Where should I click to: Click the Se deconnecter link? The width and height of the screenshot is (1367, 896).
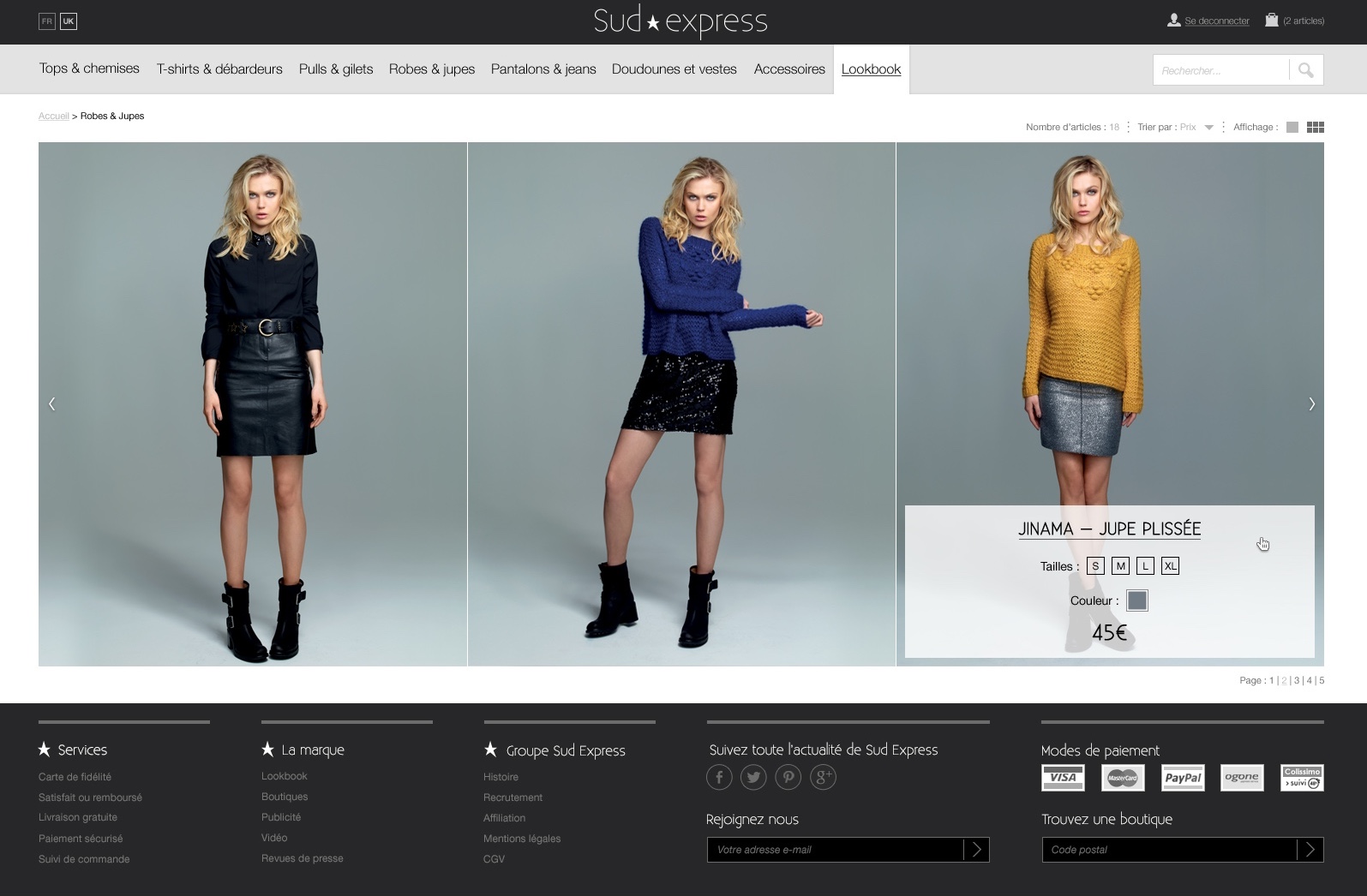point(1216,21)
